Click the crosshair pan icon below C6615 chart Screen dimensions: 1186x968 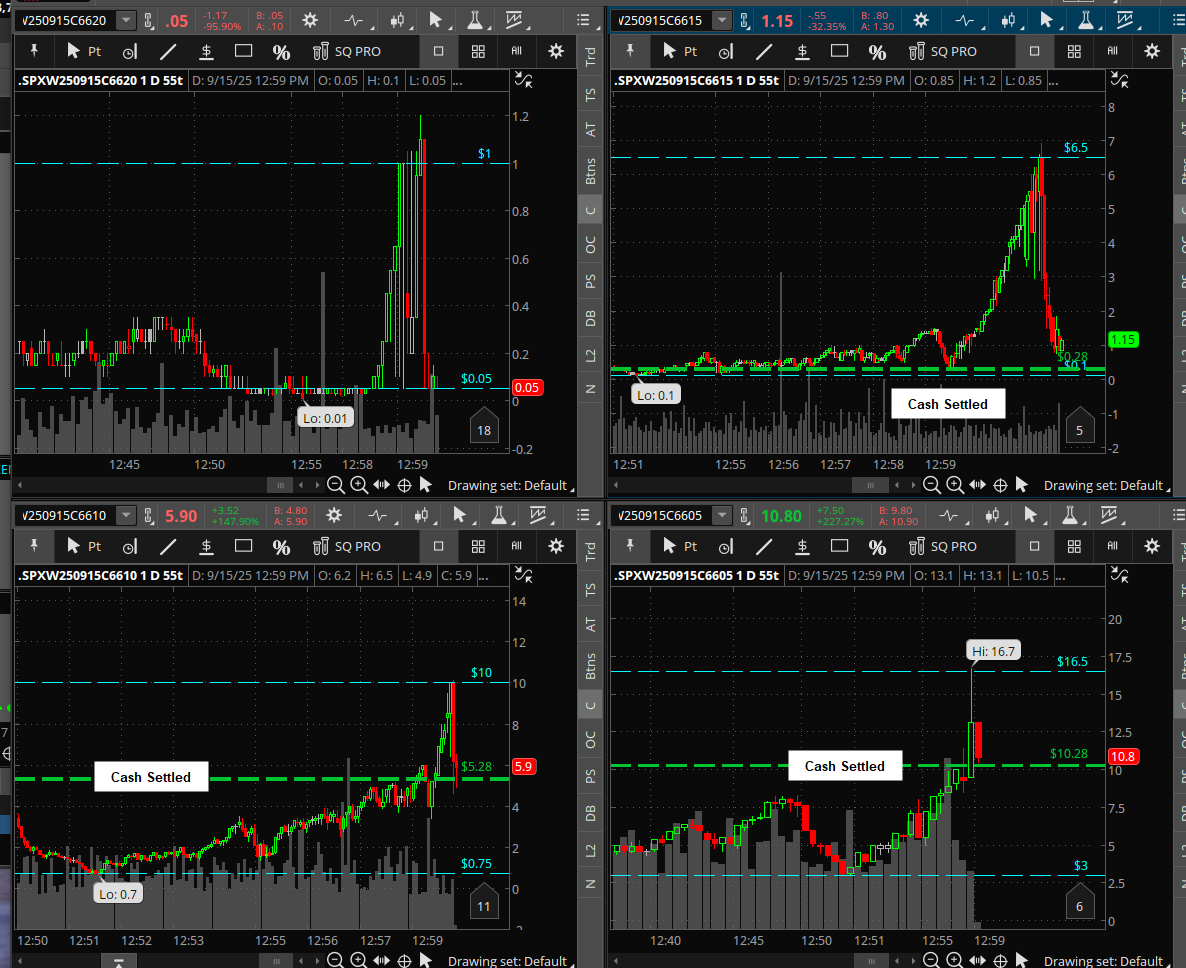999,485
